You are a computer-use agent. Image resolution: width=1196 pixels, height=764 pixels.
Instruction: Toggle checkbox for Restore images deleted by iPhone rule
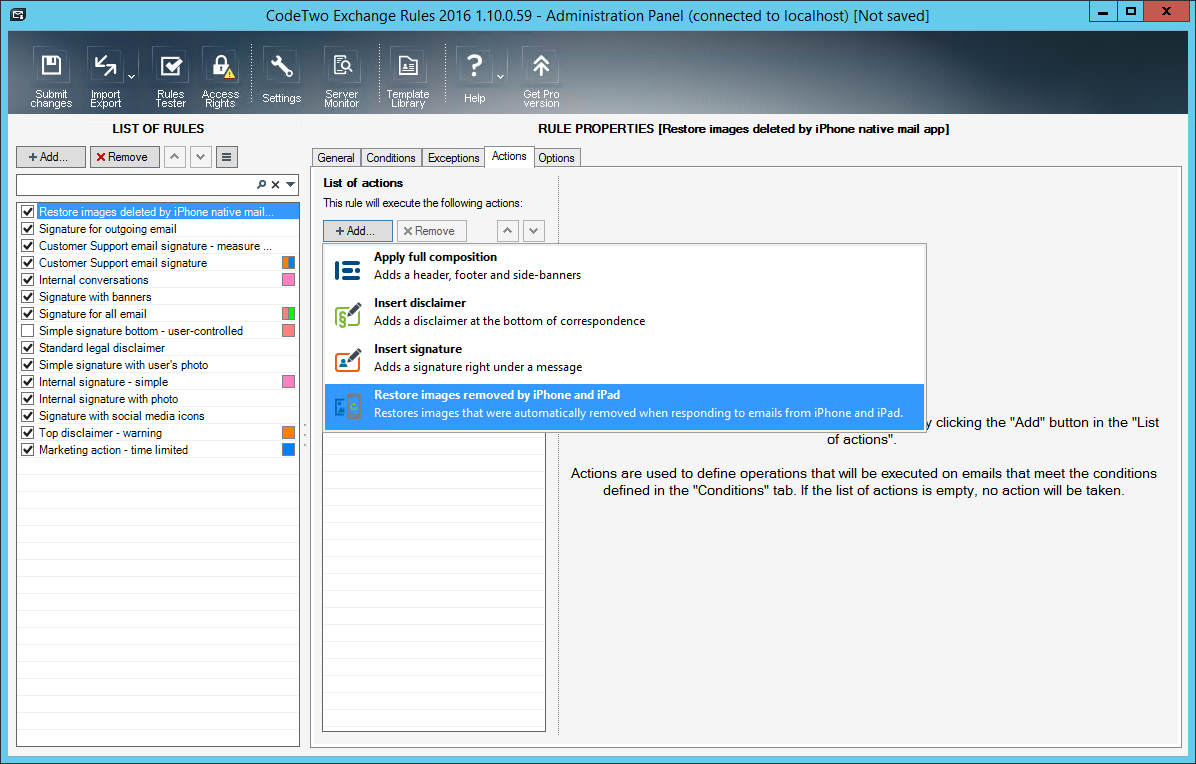pyautogui.click(x=27, y=212)
